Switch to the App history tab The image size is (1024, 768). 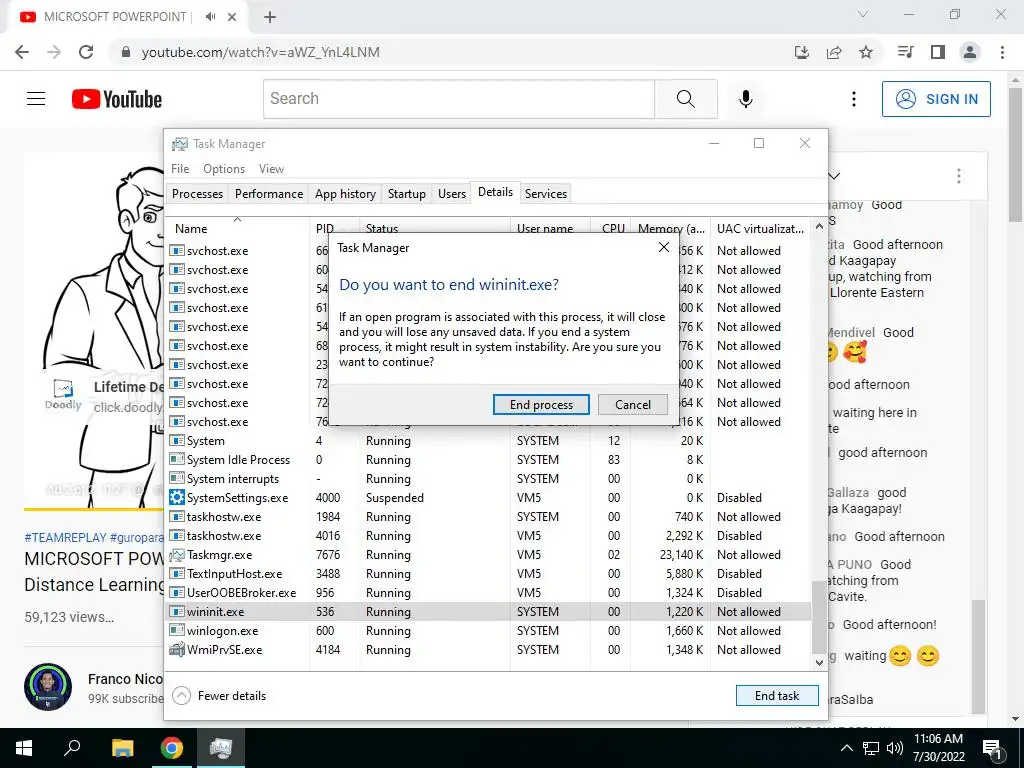pyautogui.click(x=345, y=193)
